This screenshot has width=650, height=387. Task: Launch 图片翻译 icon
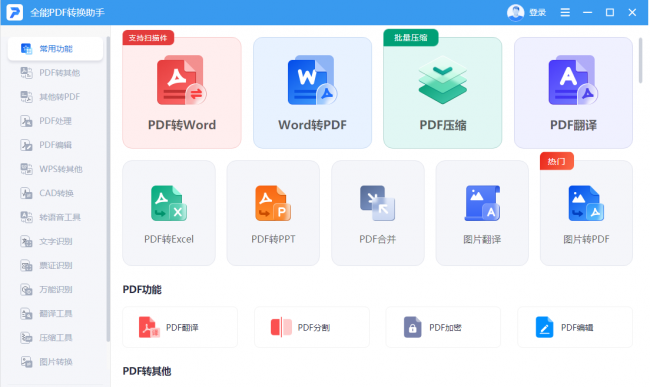(x=482, y=203)
